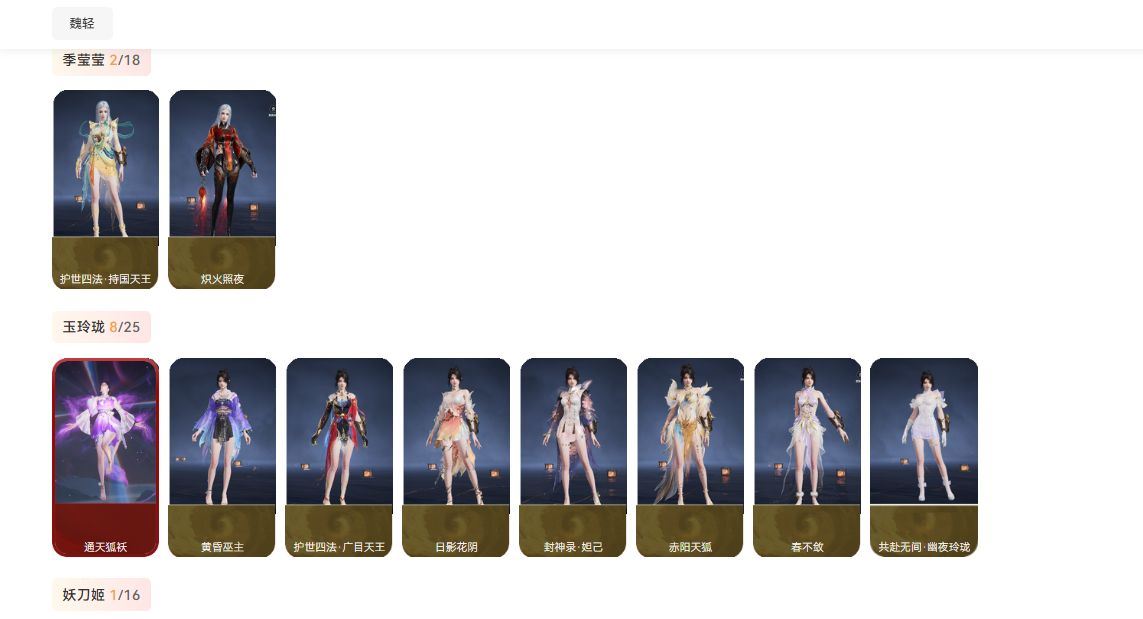Click the 日影花阴 name caption
The image size is (1143, 619).
pyautogui.click(x=456, y=547)
